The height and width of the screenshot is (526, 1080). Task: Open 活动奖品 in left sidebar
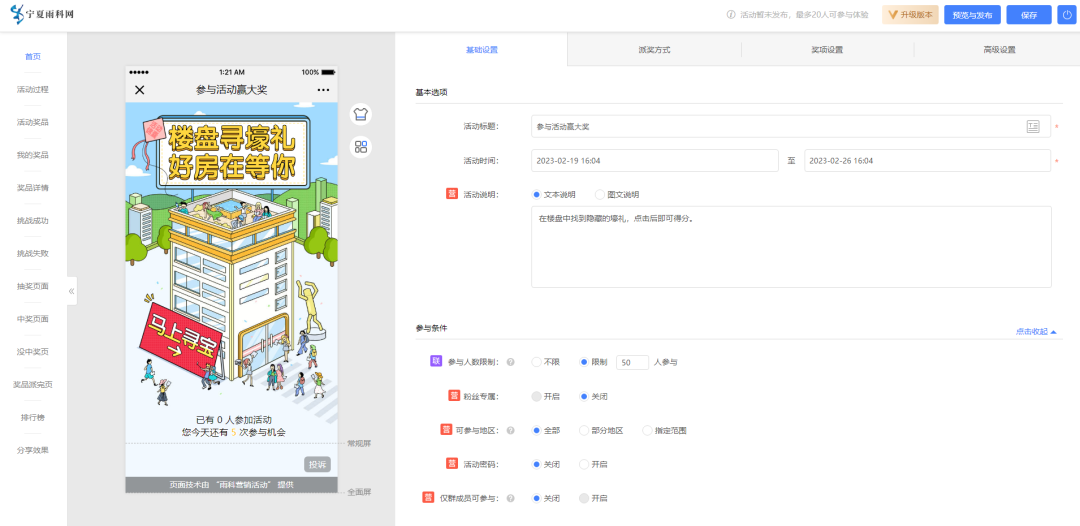[x=33, y=123]
